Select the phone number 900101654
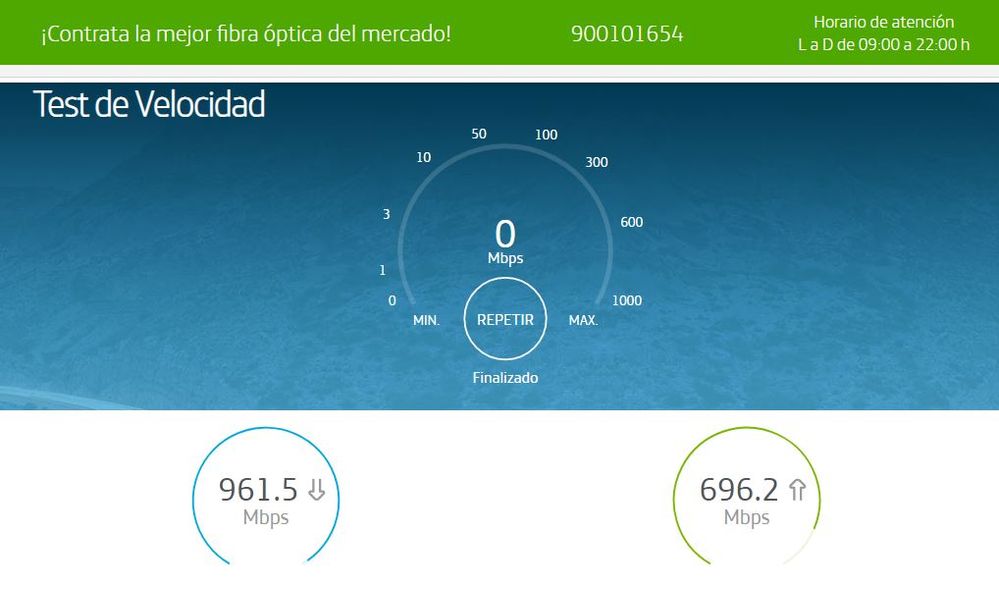The width and height of the screenshot is (999, 590). tap(627, 34)
